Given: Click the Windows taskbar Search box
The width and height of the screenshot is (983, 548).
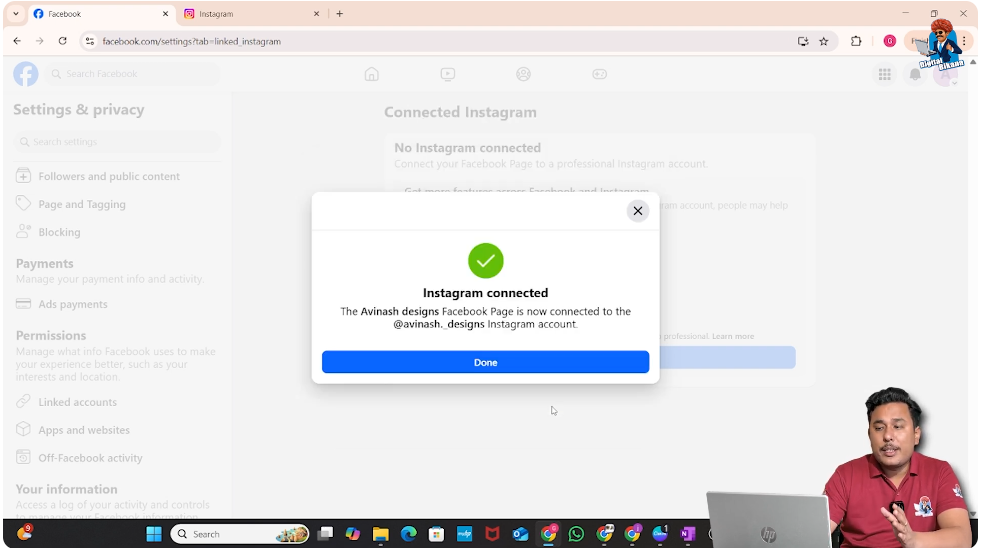Looking at the screenshot, I should [240, 534].
